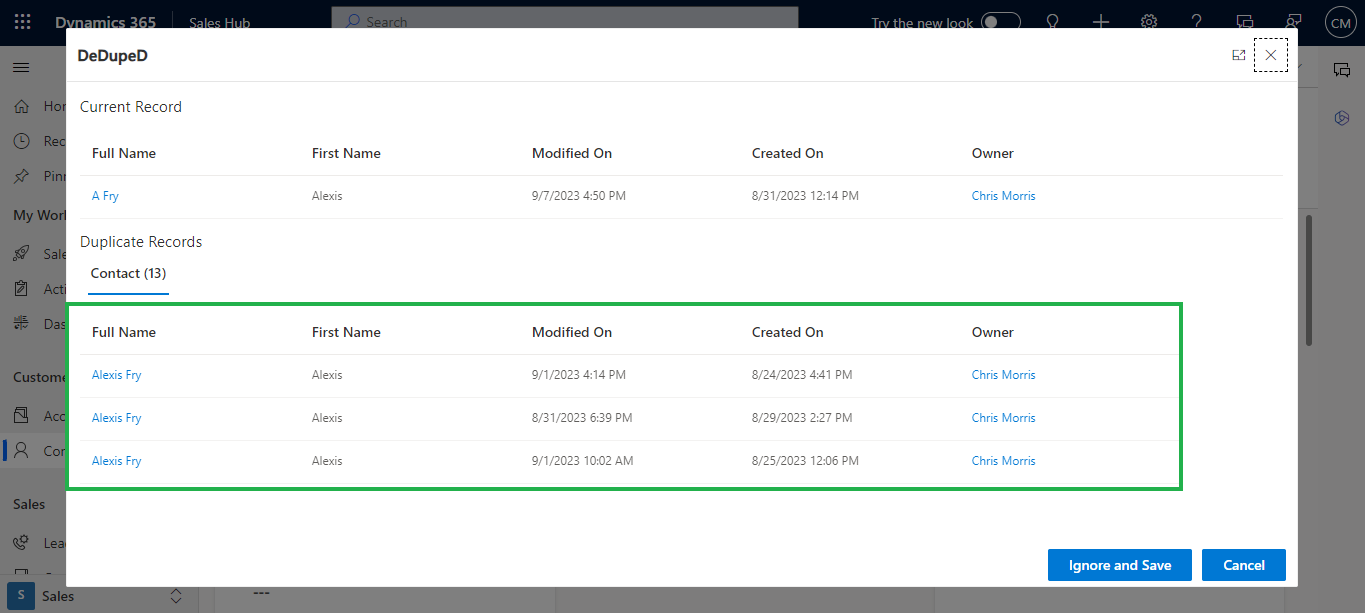Open the Alexis Fry record modified 8/31/2023
The width and height of the screenshot is (1365, 613).
[116, 418]
